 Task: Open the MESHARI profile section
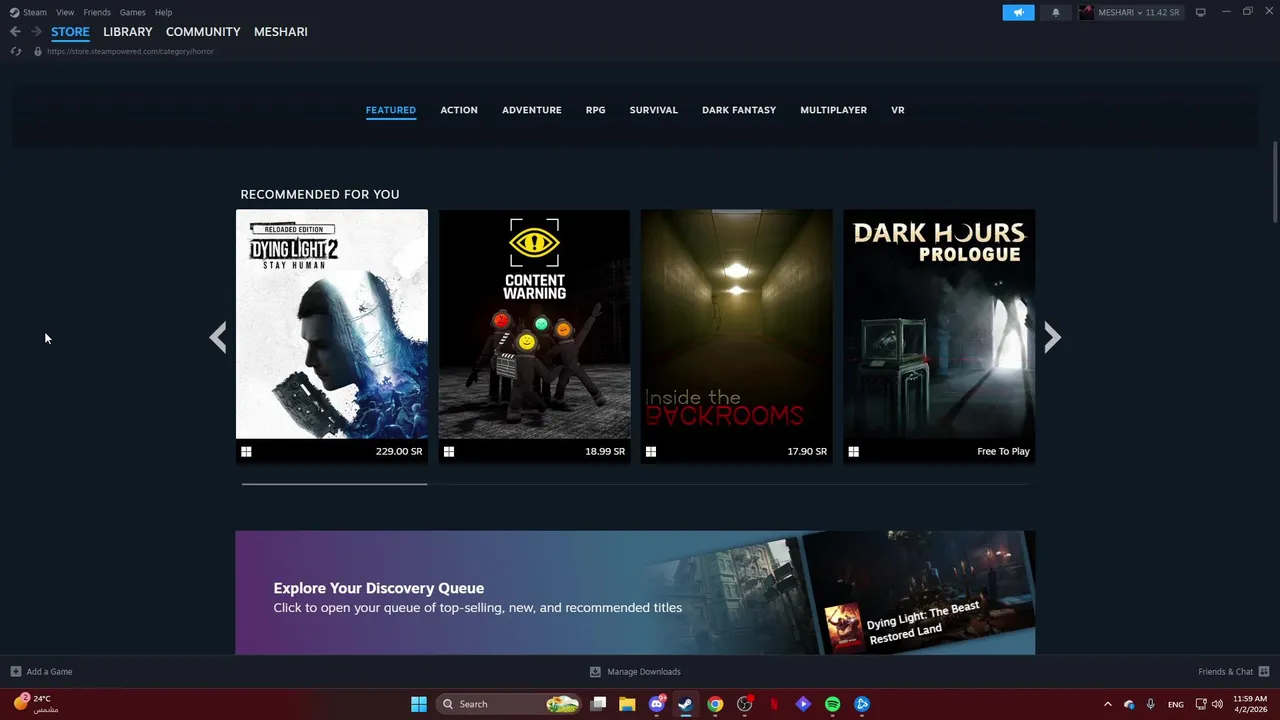pyautogui.click(x=281, y=32)
